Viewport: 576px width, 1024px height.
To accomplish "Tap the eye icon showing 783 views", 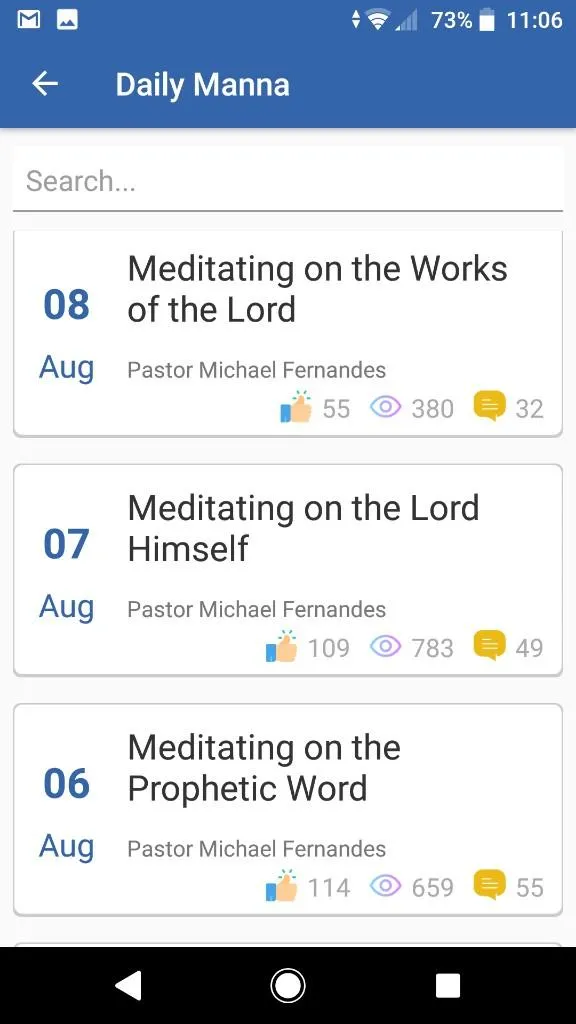I will tap(385, 647).
